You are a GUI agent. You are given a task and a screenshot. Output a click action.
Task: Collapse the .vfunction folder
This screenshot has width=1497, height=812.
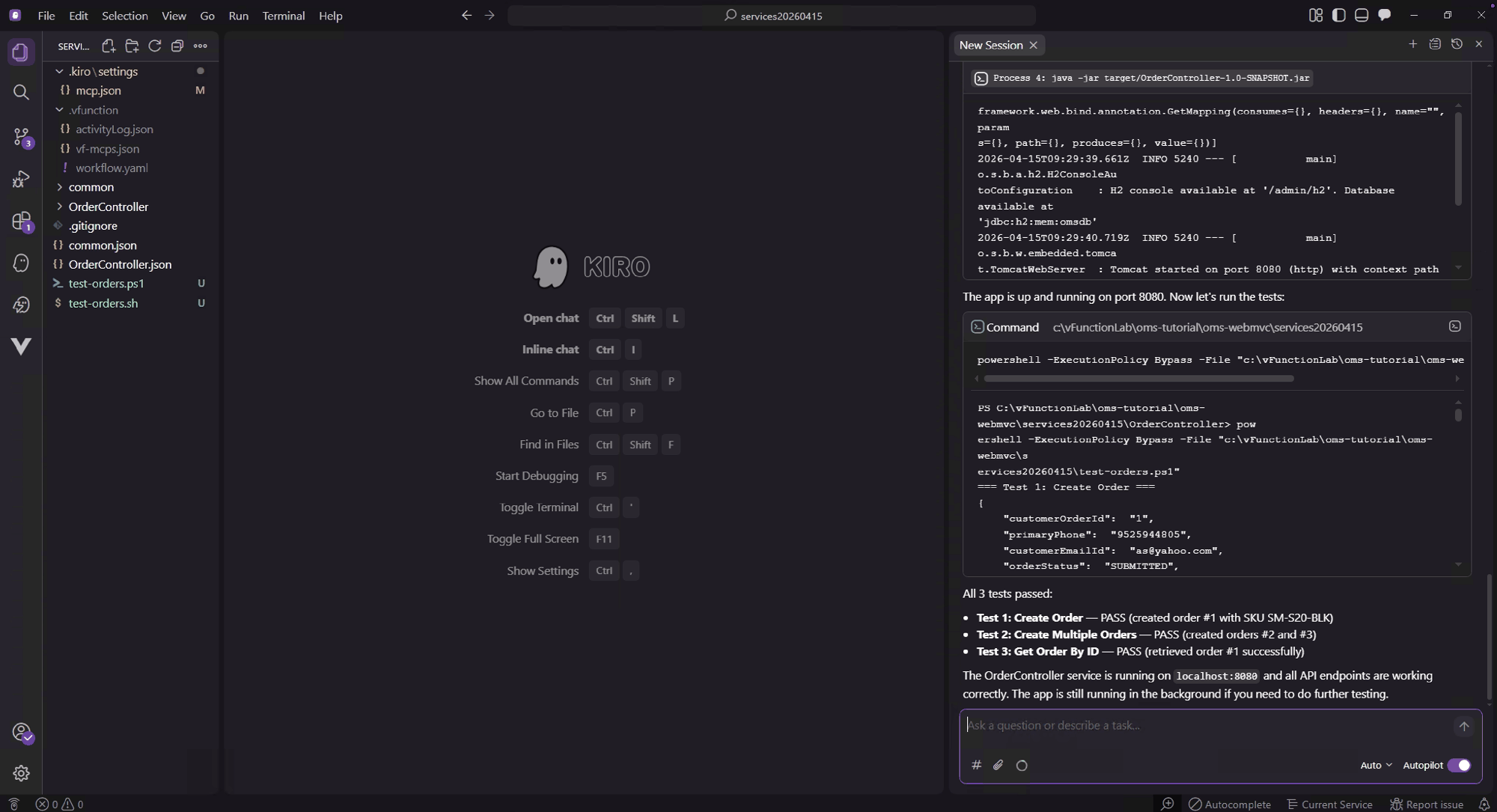click(94, 110)
